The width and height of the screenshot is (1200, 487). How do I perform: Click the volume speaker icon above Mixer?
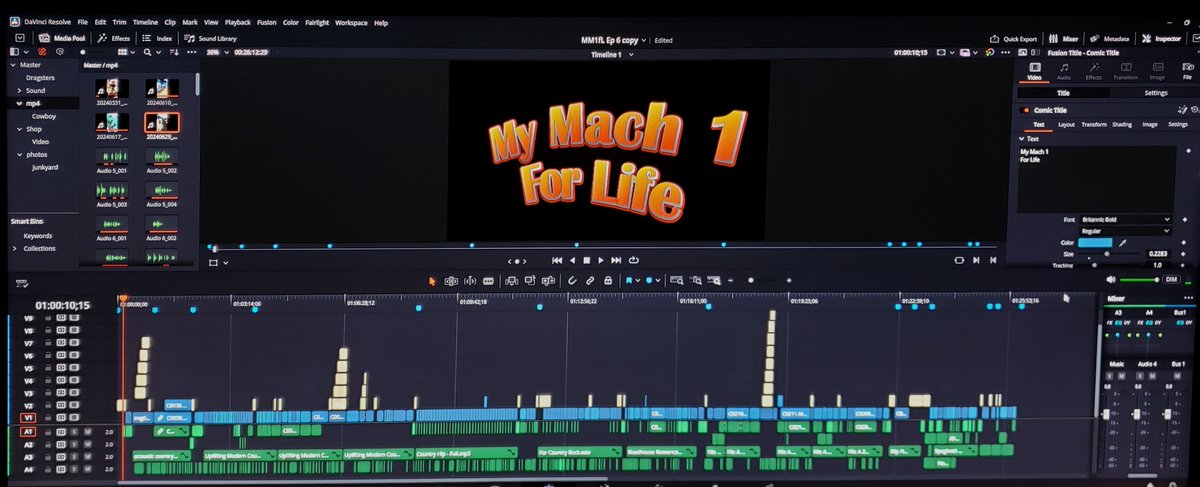pos(1109,280)
